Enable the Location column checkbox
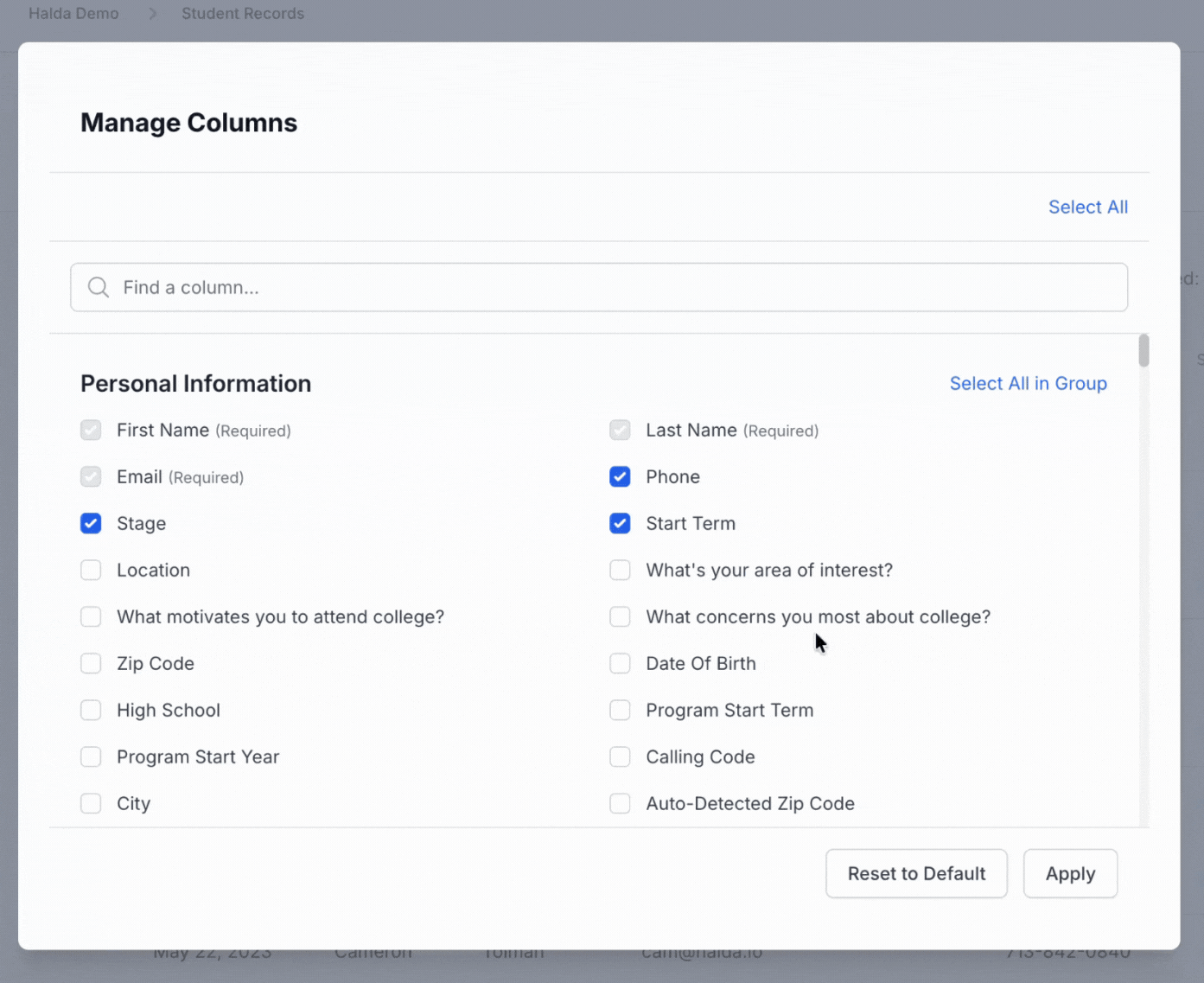Image resolution: width=1204 pixels, height=983 pixels. tap(91, 570)
